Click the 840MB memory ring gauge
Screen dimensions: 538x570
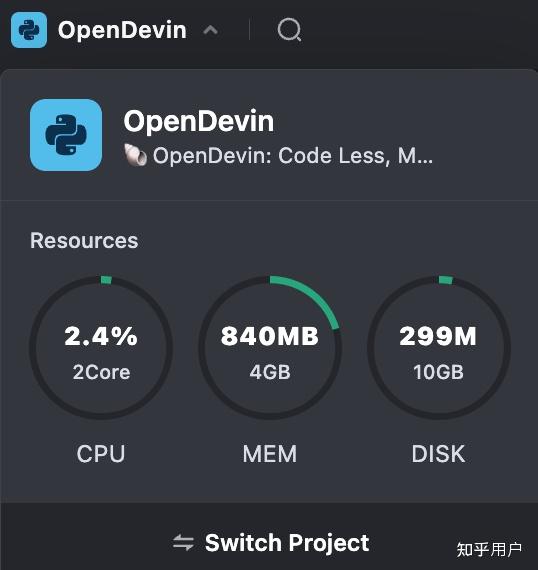[269, 348]
